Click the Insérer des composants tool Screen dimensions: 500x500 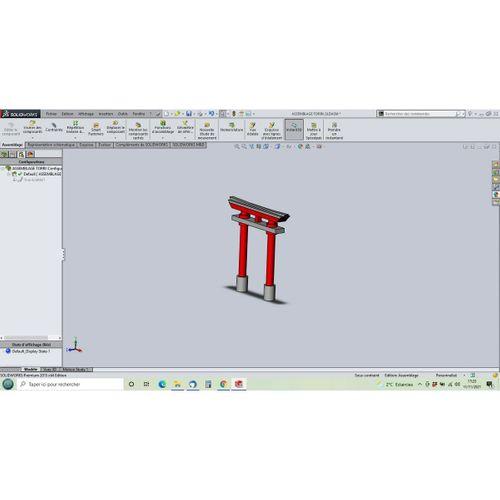pyautogui.click(x=32, y=128)
